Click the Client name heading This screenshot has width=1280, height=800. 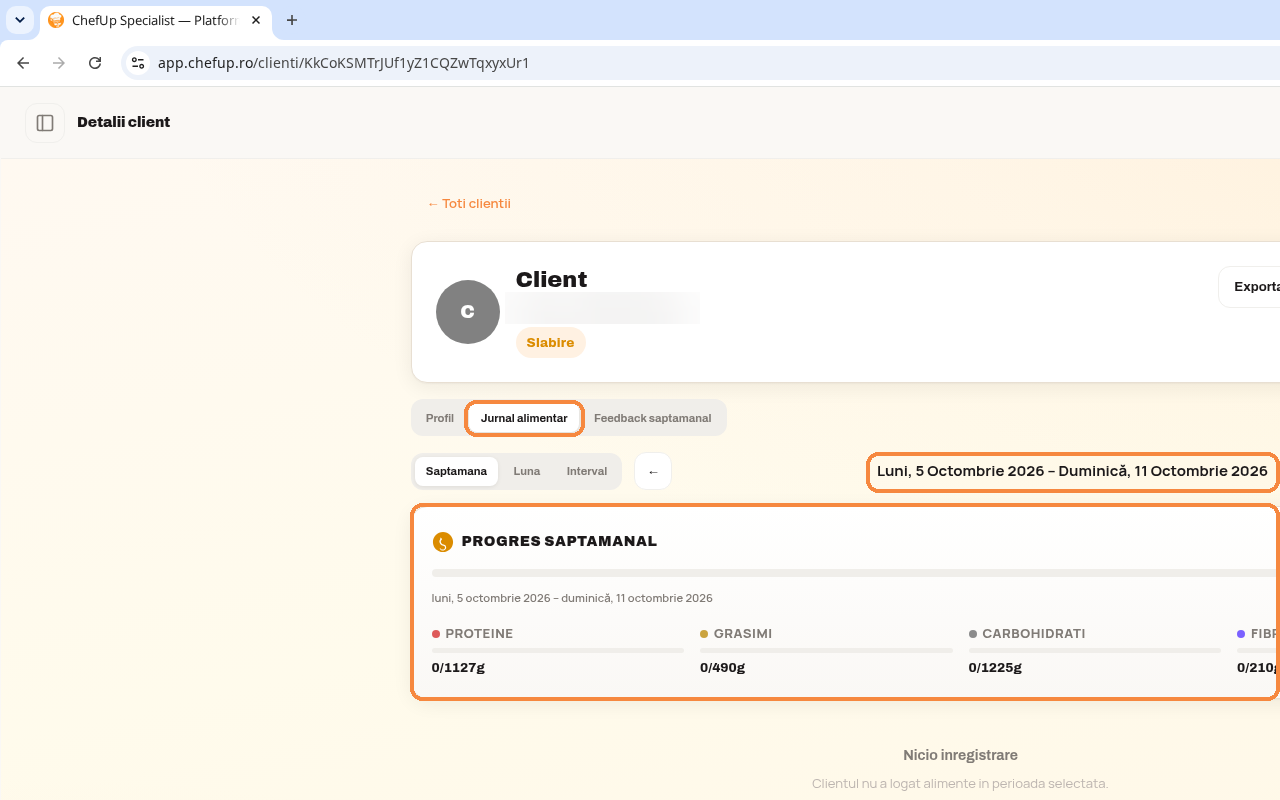tap(551, 279)
